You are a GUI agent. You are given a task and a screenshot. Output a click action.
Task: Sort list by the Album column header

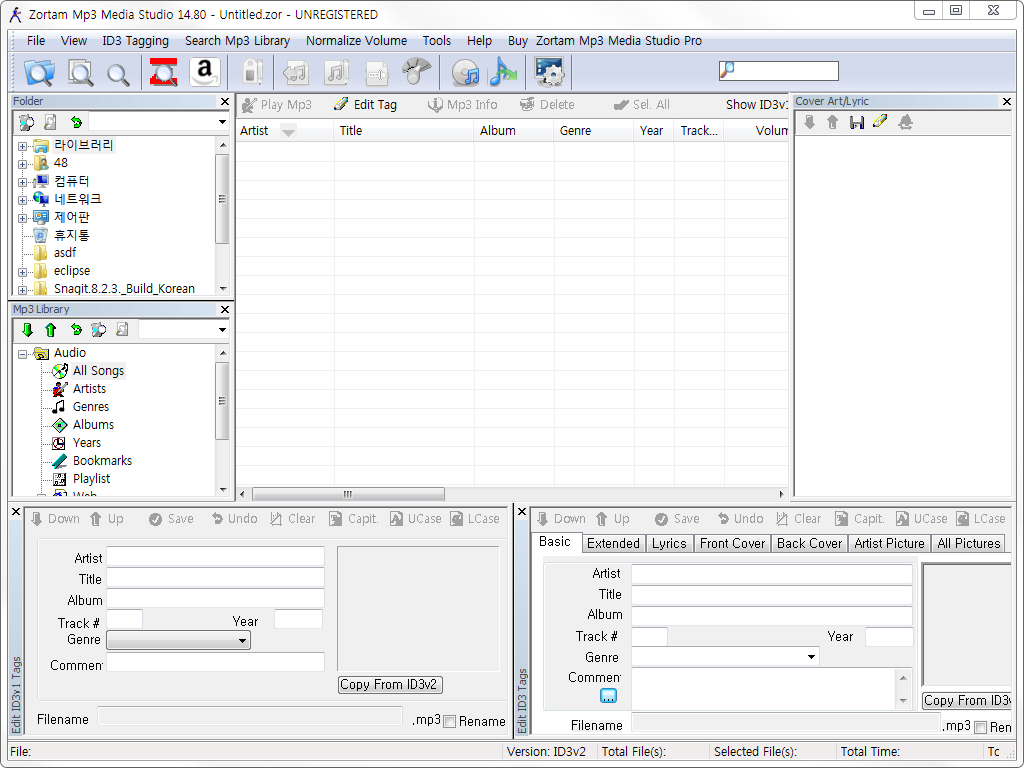(513, 131)
